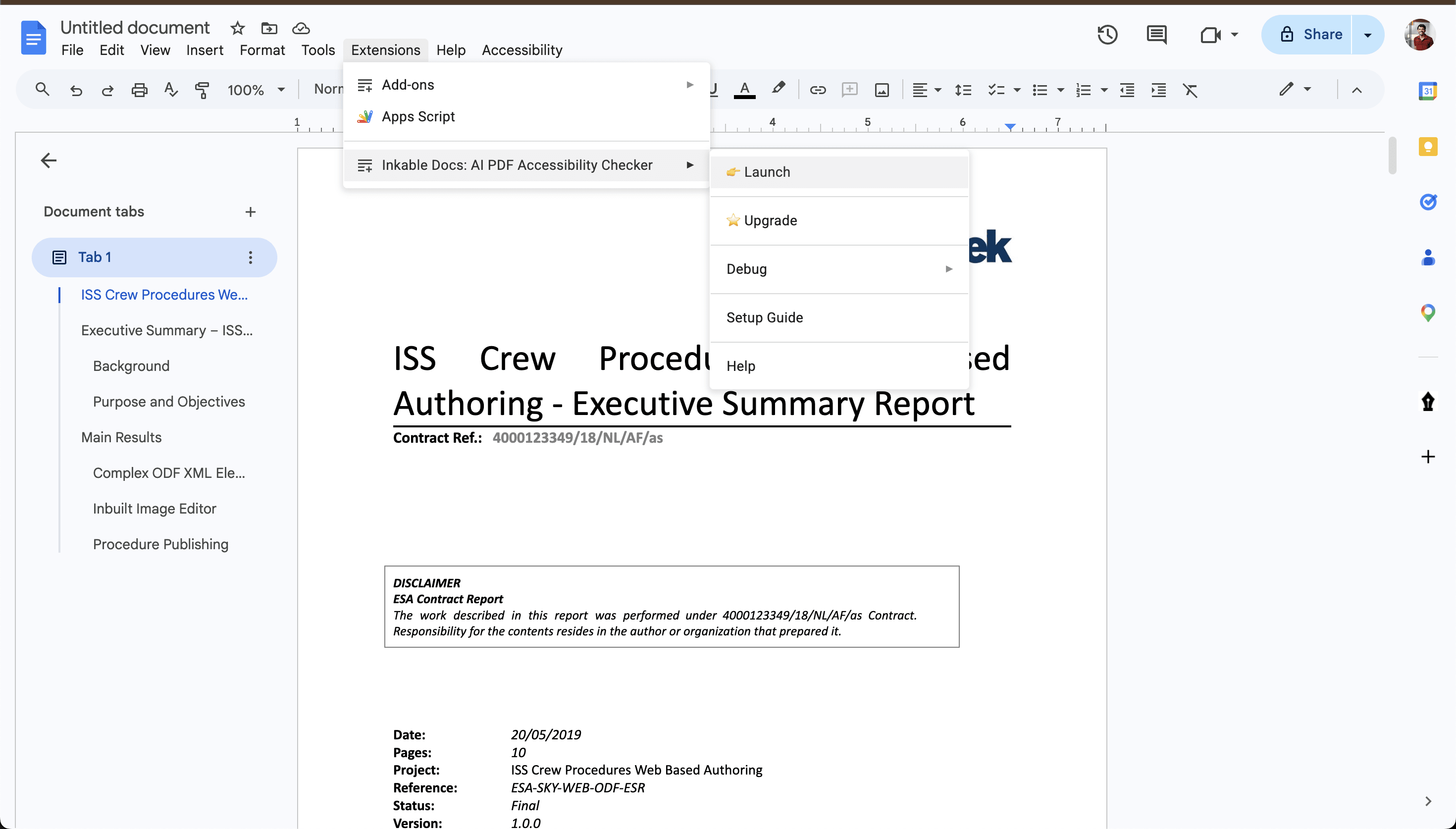This screenshot has height=829, width=1456.
Task: Open the Meet call dropdown arrow
Action: pos(1234,34)
